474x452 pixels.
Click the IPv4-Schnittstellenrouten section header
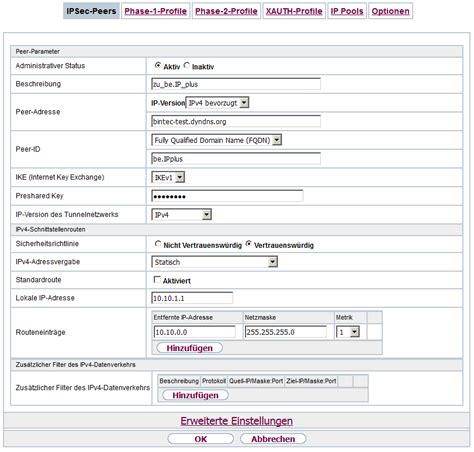pyautogui.click(x=237, y=229)
